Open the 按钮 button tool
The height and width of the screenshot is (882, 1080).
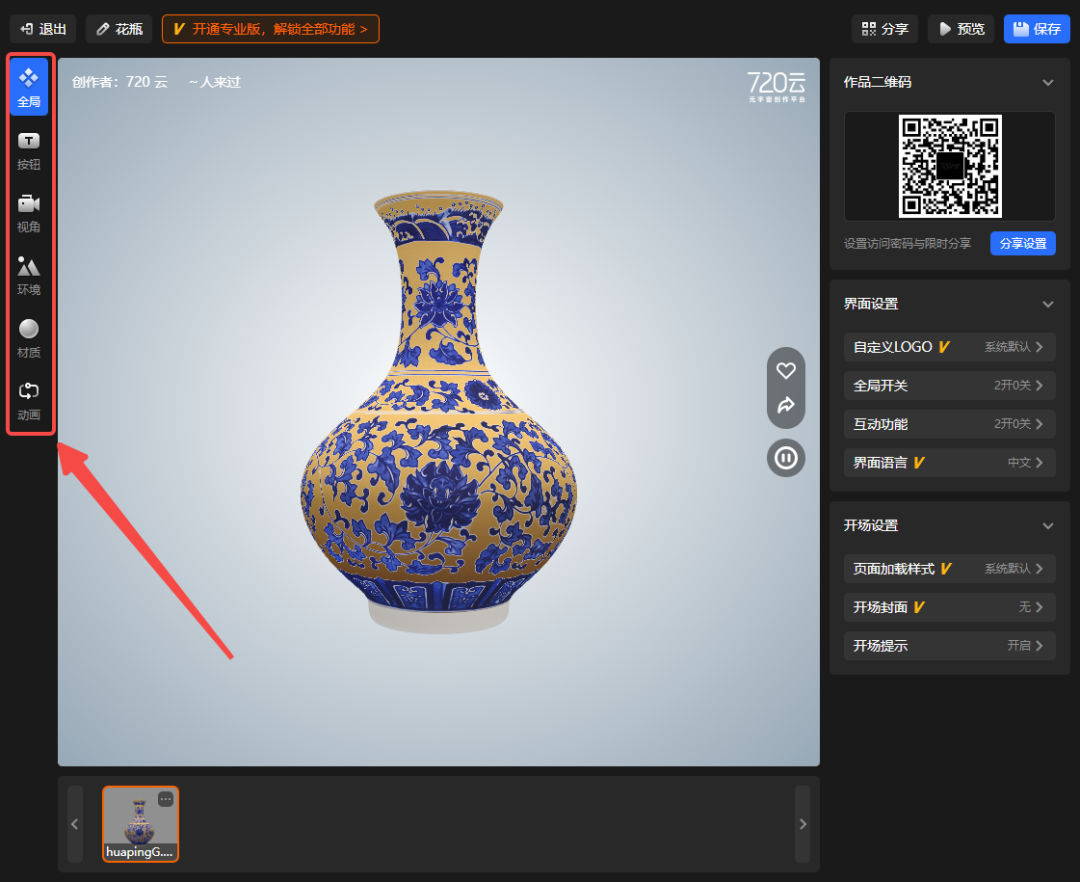click(x=29, y=151)
